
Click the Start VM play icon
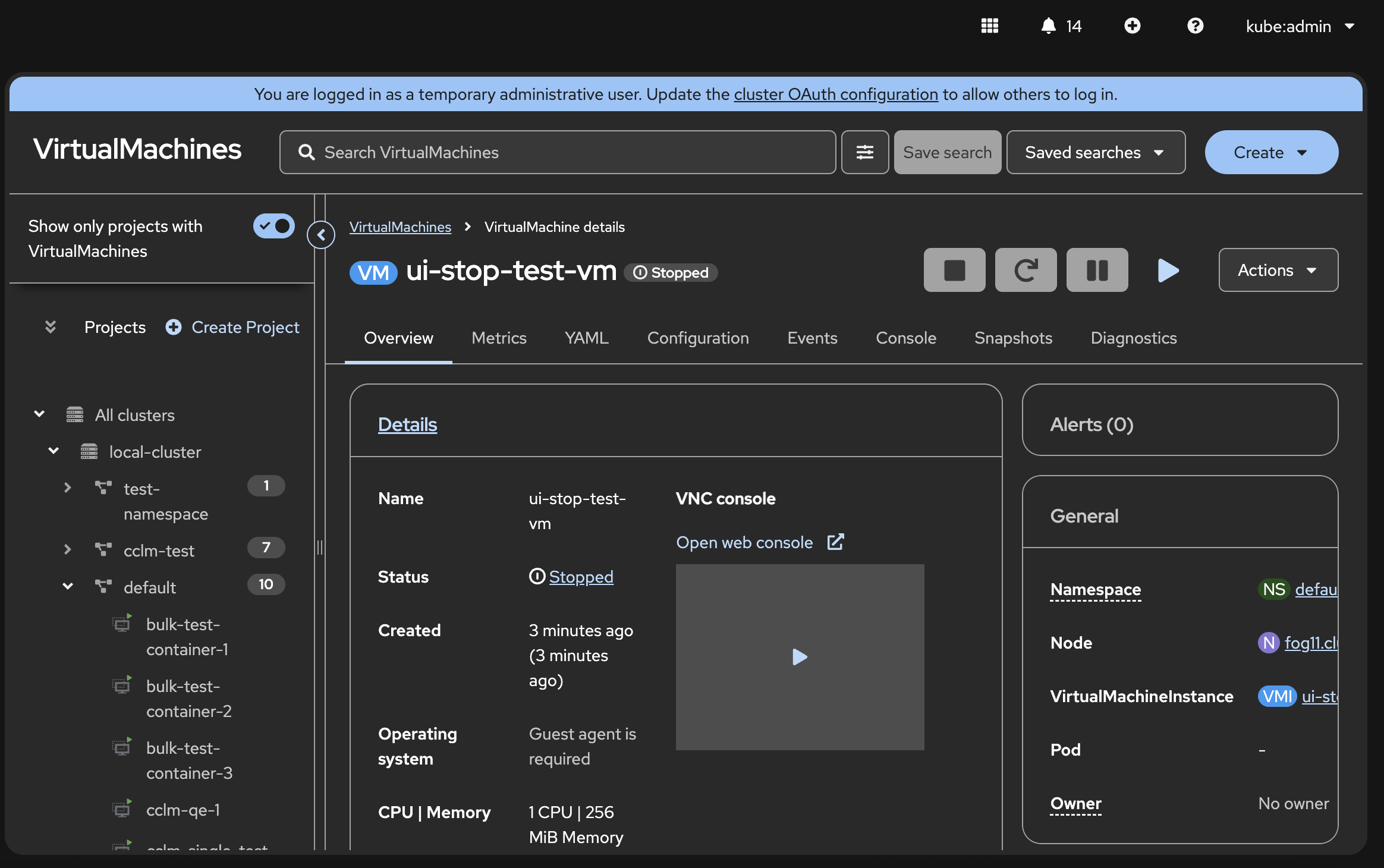1168,271
